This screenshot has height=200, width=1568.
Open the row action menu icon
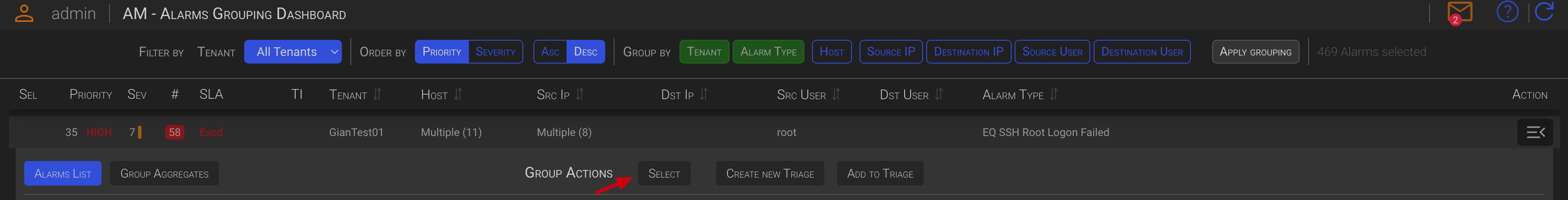1535,132
